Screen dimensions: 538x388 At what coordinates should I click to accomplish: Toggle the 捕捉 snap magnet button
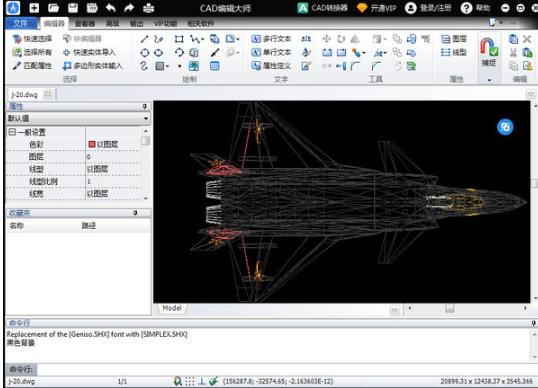(489, 51)
